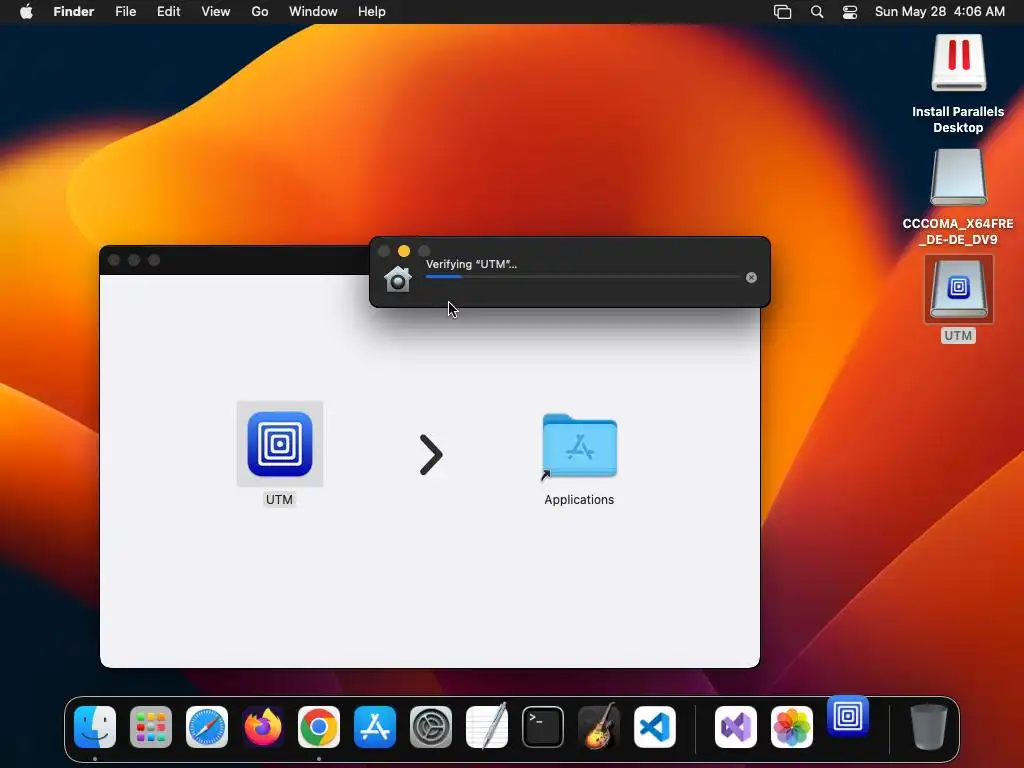Launch Safari from the Dock
The width and height of the screenshot is (1024, 768).
pyautogui.click(x=207, y=727)
